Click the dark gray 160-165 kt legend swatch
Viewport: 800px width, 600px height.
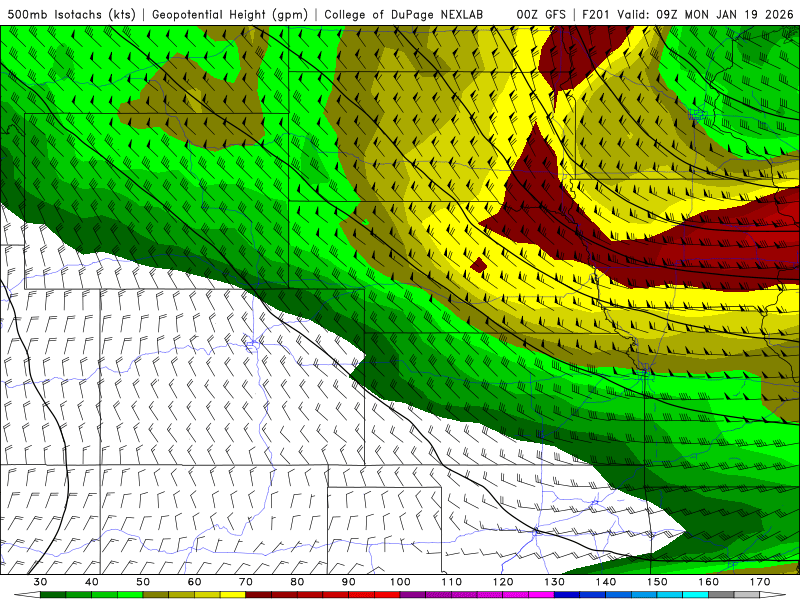point(721,595)
